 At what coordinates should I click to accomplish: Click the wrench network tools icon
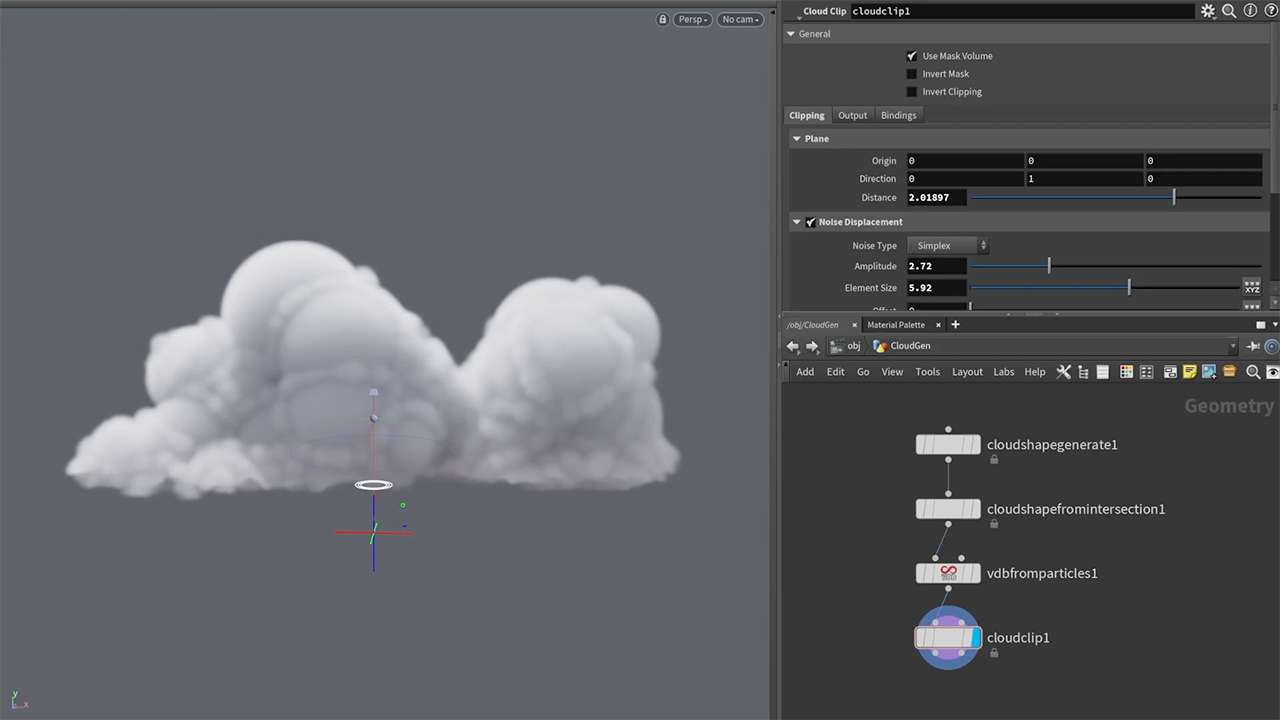1064,372
